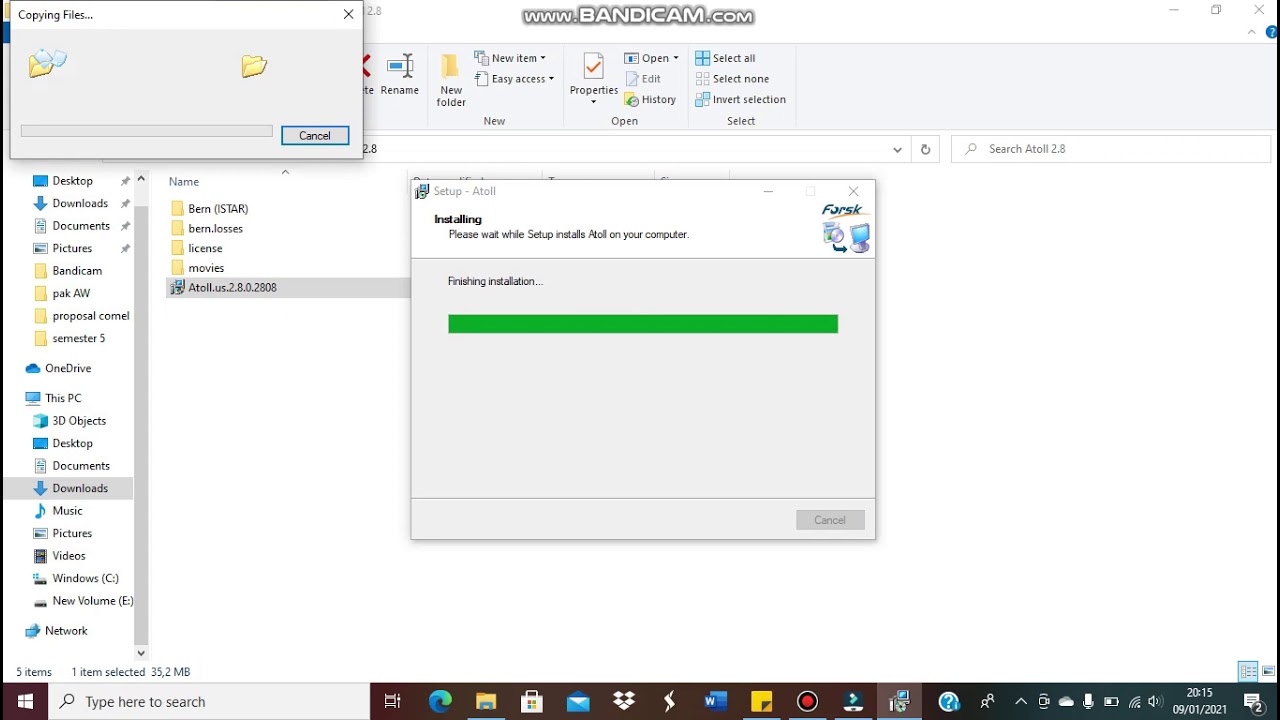This screenshot has height=720, width=1280.
Task: Refresh the Atoll 2.8 folder view
Action: pyautogui.click(x=925, y=149)
